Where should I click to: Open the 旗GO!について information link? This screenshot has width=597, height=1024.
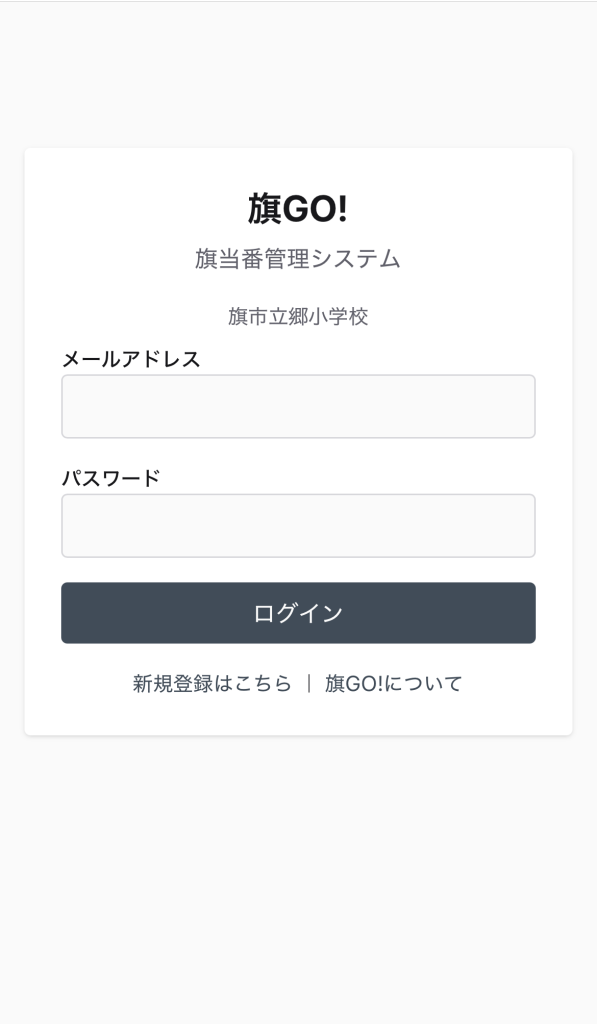pyautogui.click(x=393, y=683)
